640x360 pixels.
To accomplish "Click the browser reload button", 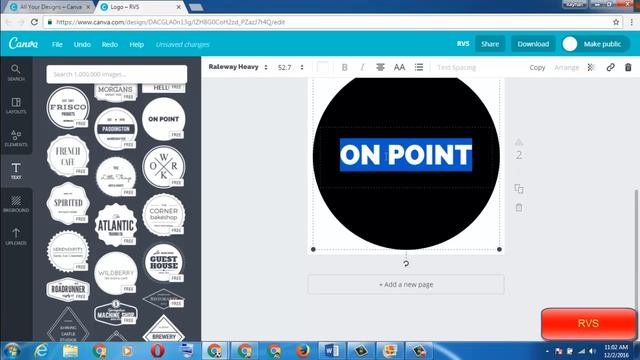I will 34,22.
